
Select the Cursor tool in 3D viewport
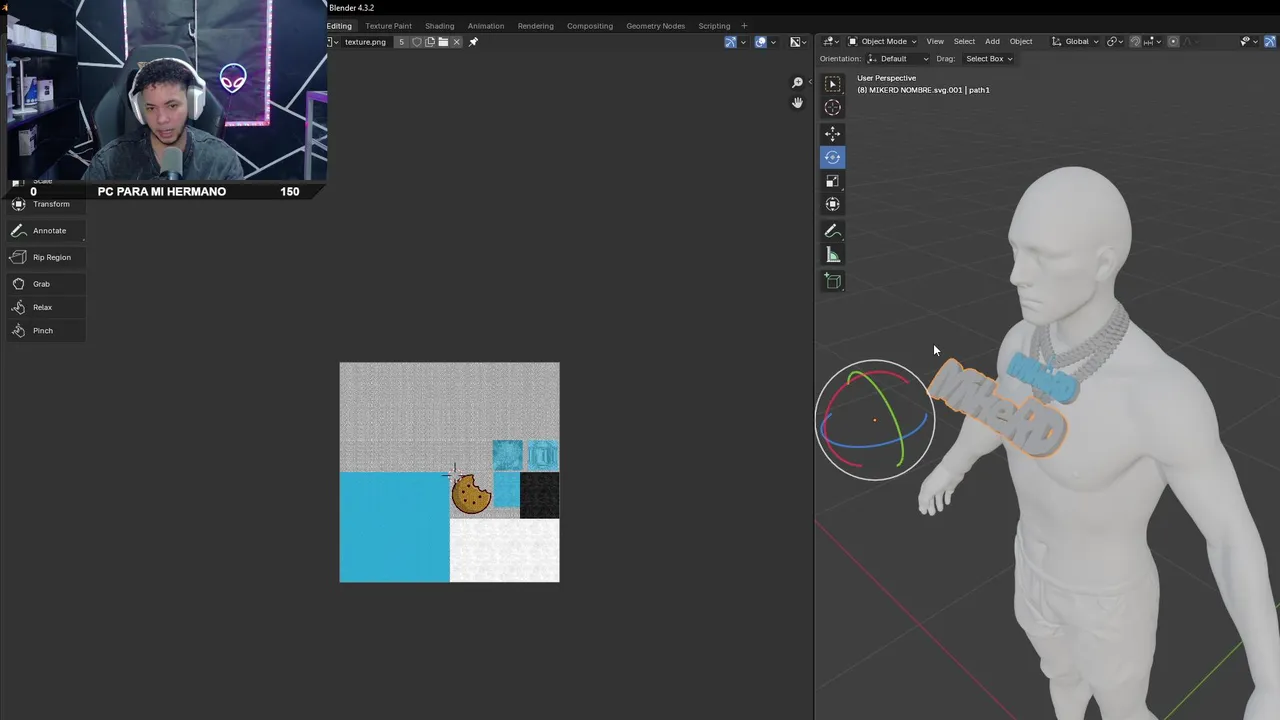point(832,107)
